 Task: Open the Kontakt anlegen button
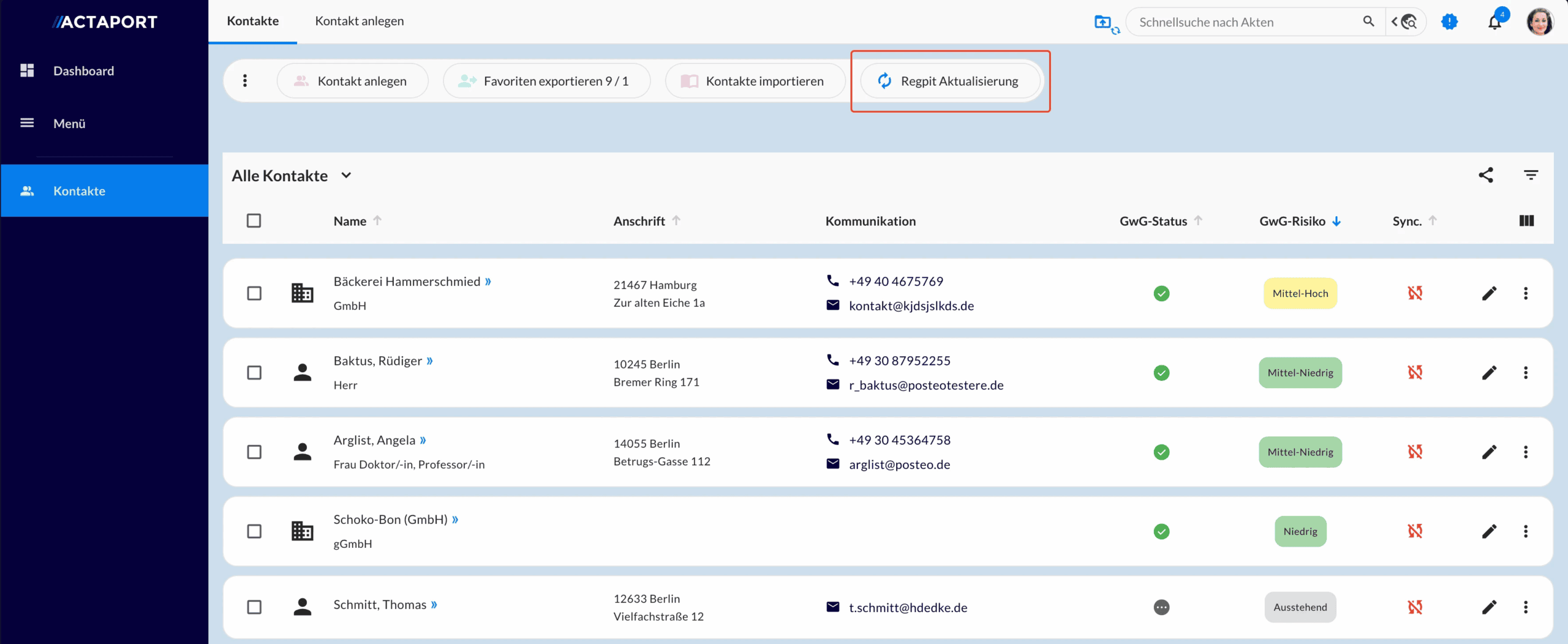click(x=352, y=80)
